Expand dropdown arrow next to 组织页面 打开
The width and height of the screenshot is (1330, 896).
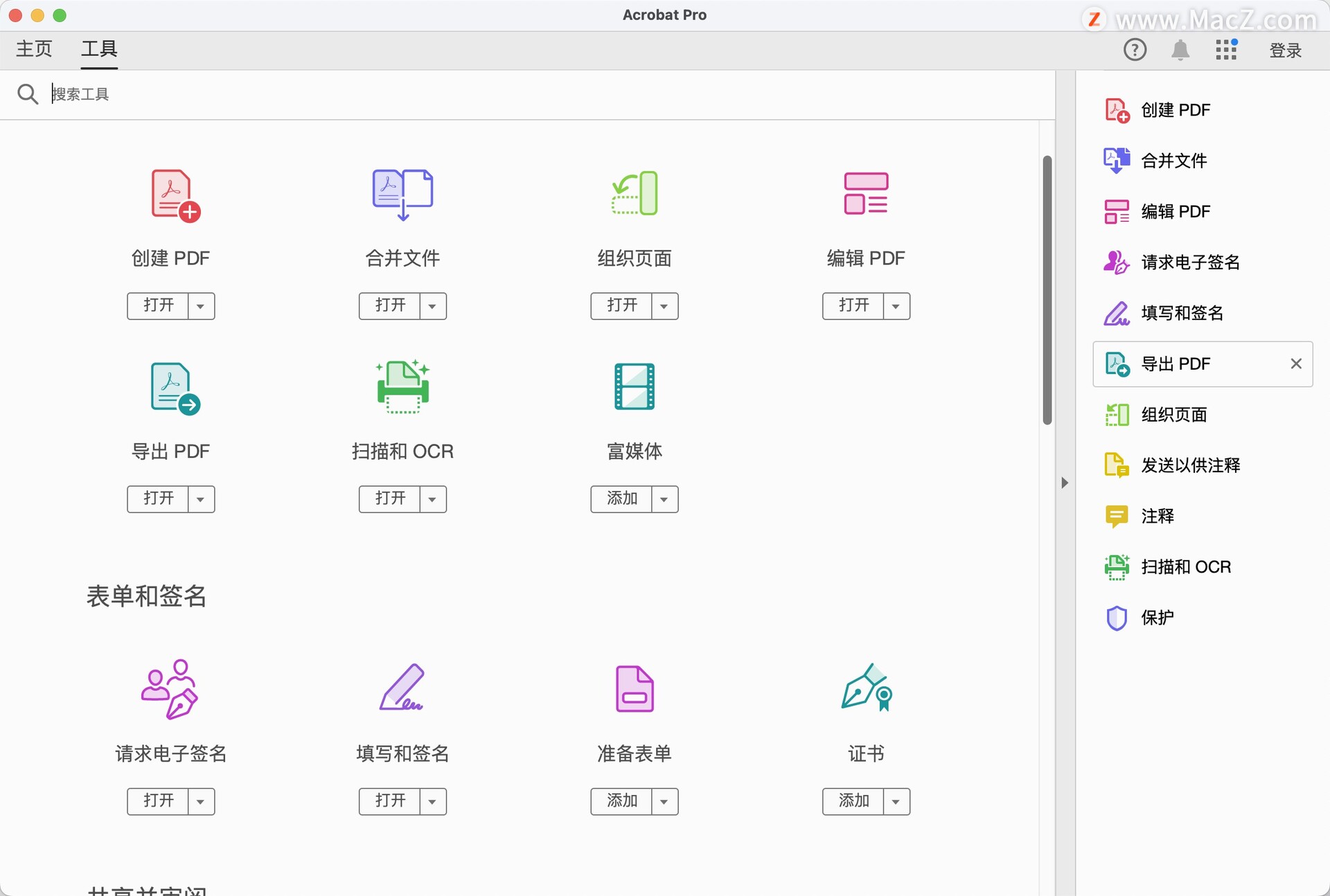[664, 306]
